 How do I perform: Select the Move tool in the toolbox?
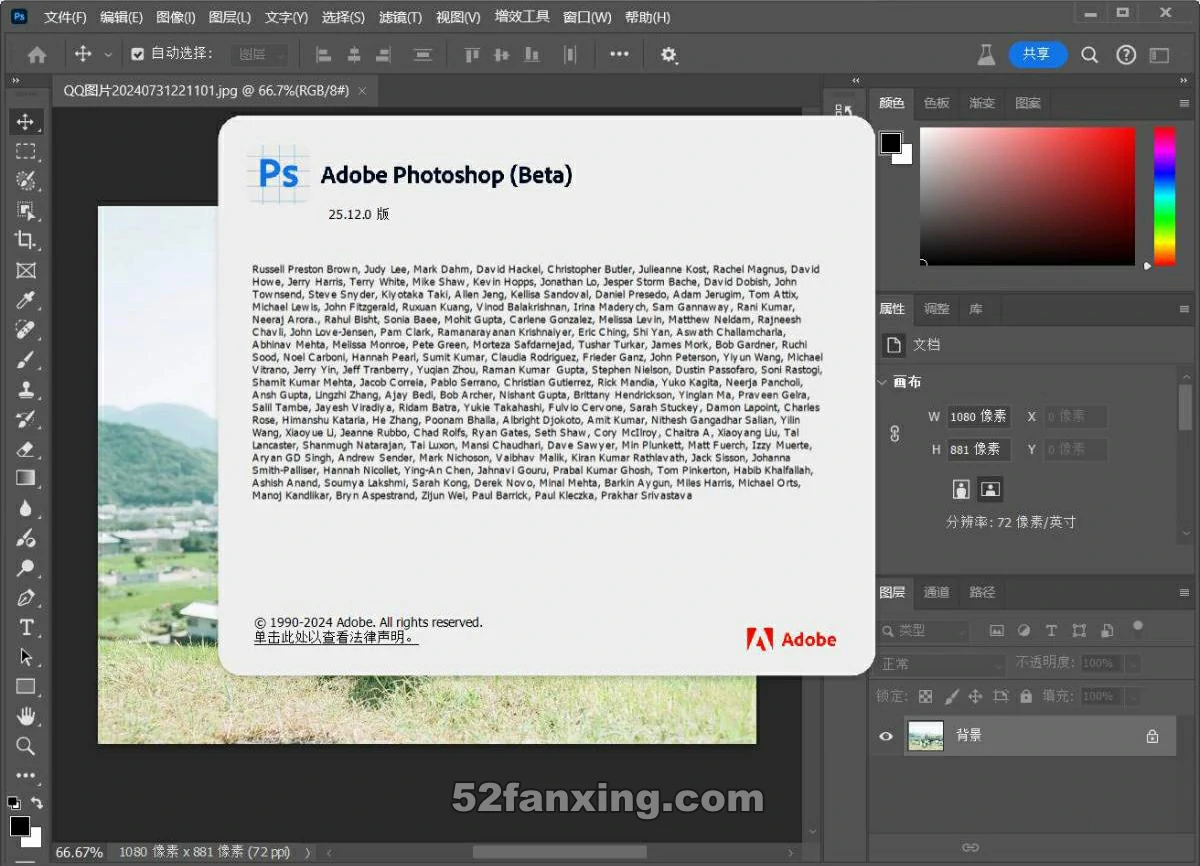tap(26, 122)
